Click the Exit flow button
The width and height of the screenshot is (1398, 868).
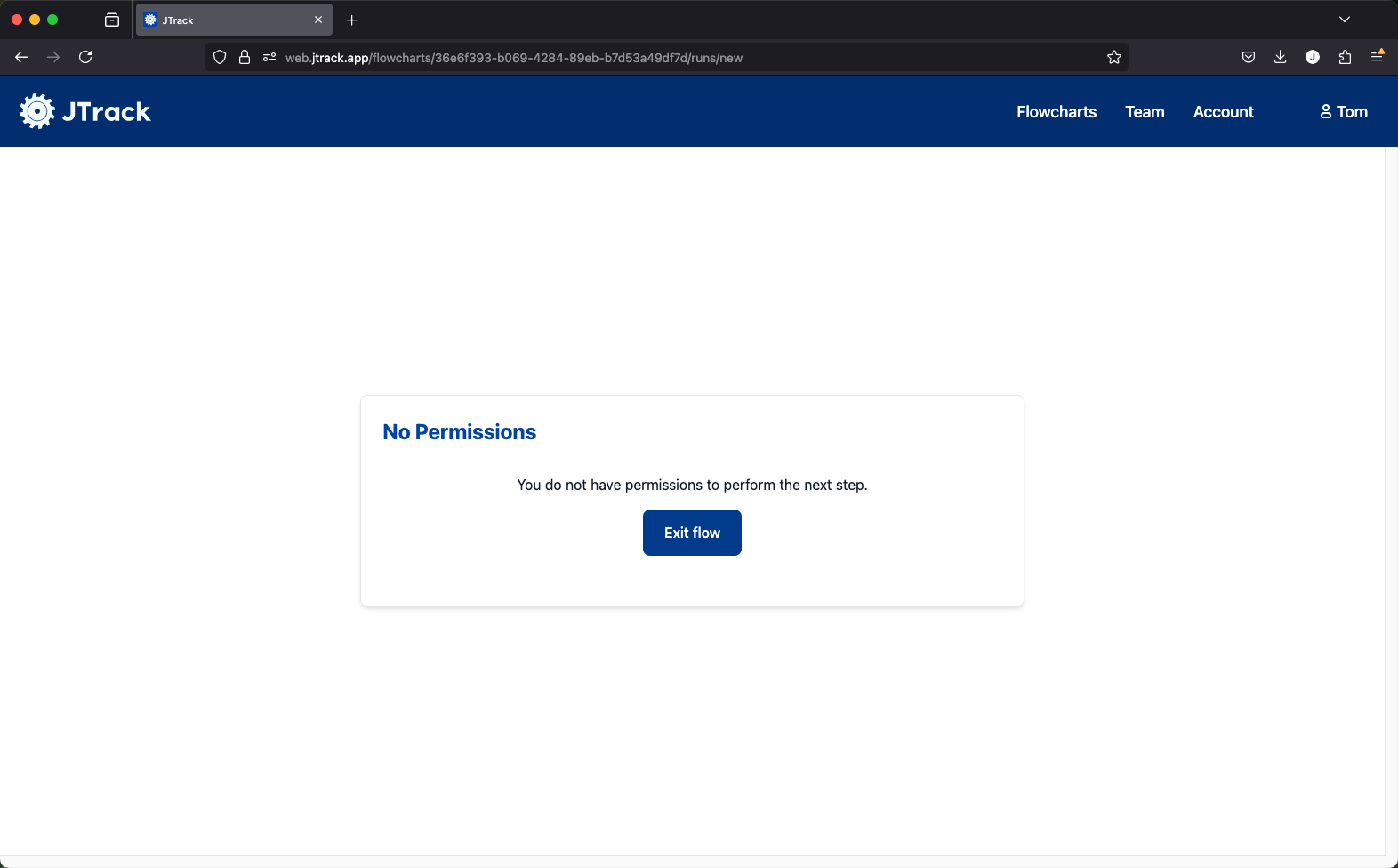click(x=692, y=533)
